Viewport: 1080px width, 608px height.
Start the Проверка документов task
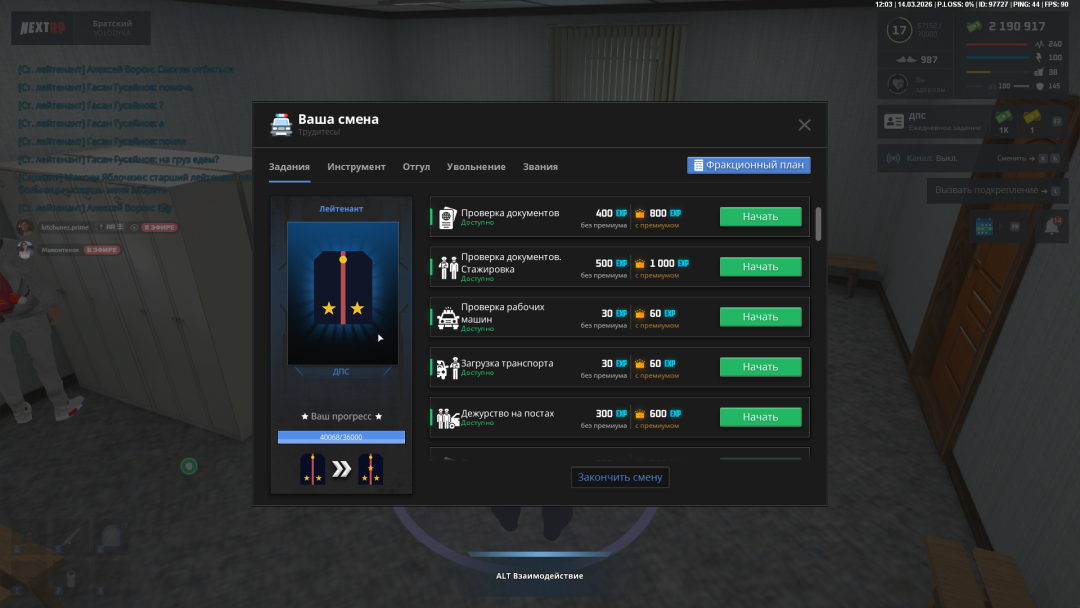tap(760, 217)
